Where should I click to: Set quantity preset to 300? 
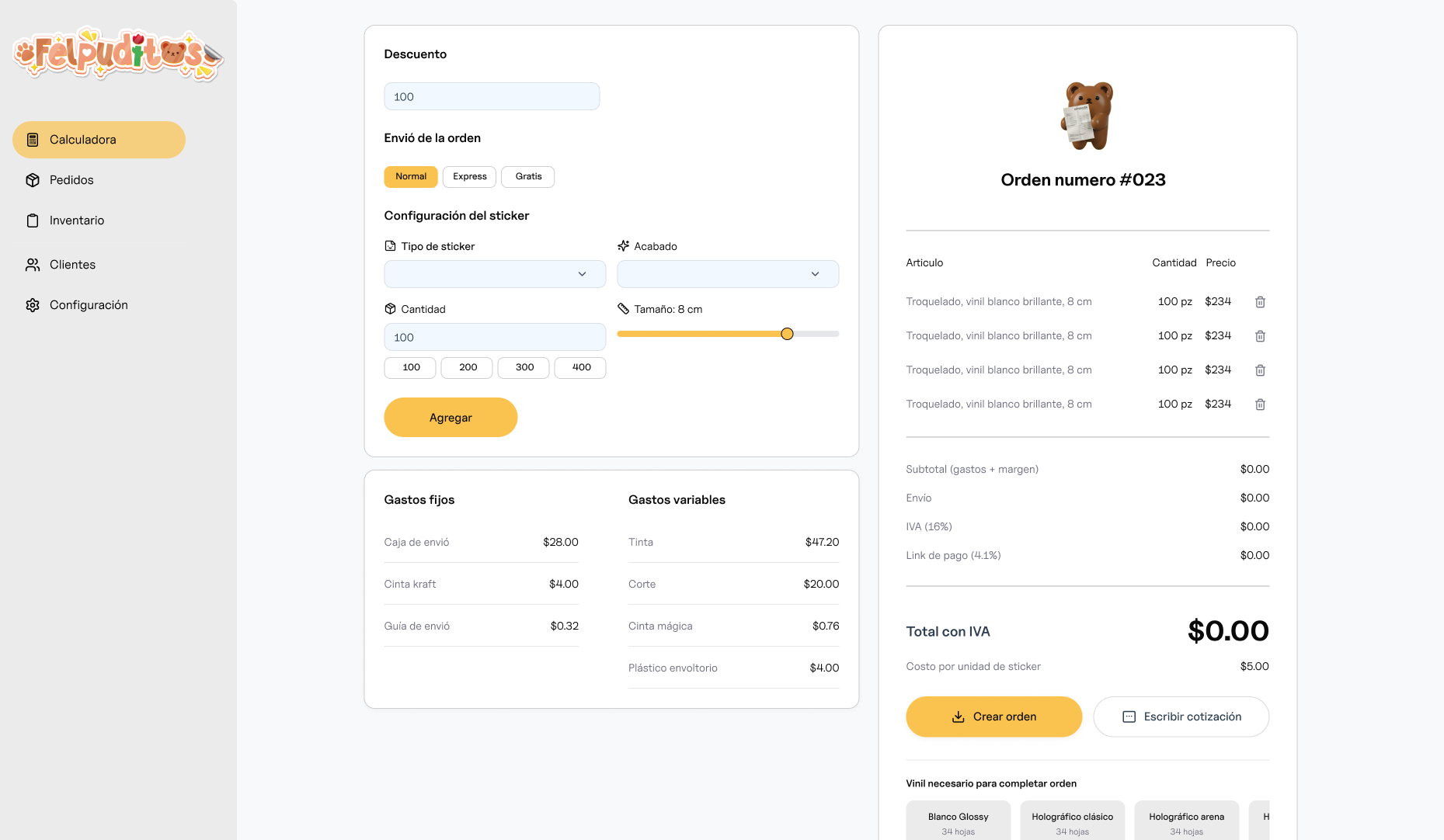coord(524,368)
